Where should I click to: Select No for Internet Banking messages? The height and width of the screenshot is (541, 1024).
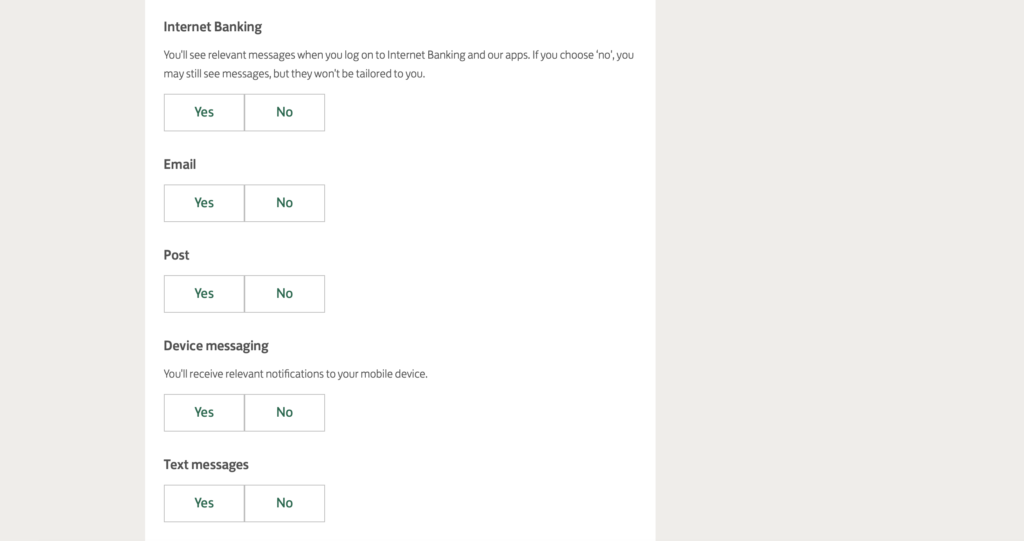285,112
